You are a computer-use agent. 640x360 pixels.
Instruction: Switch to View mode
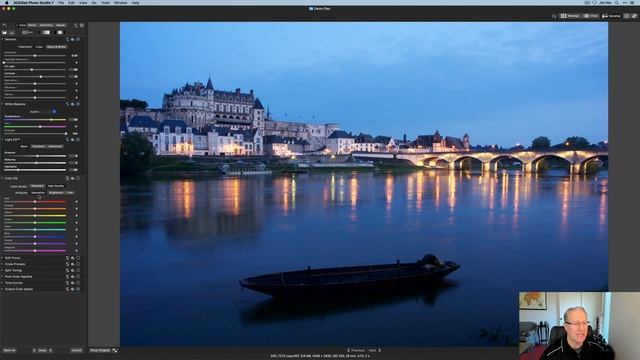591,16
